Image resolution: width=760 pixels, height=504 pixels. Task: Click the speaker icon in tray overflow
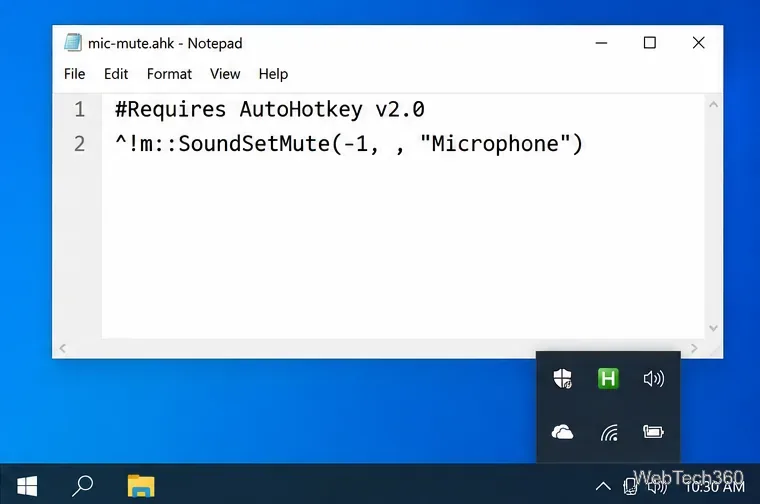[x=653, y=378]
